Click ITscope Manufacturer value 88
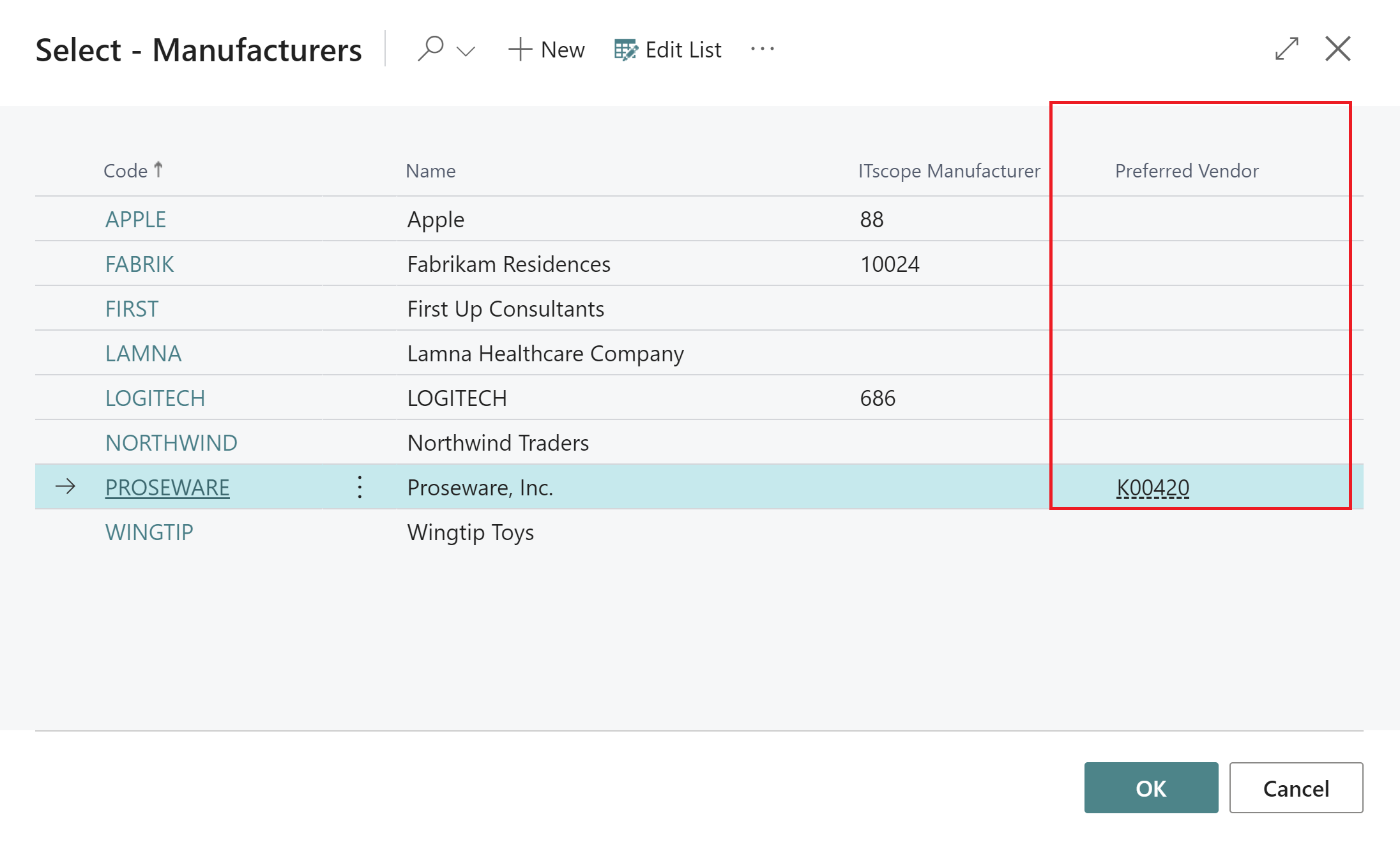This screenshot has width=1400, height=849. pos(872,219)
